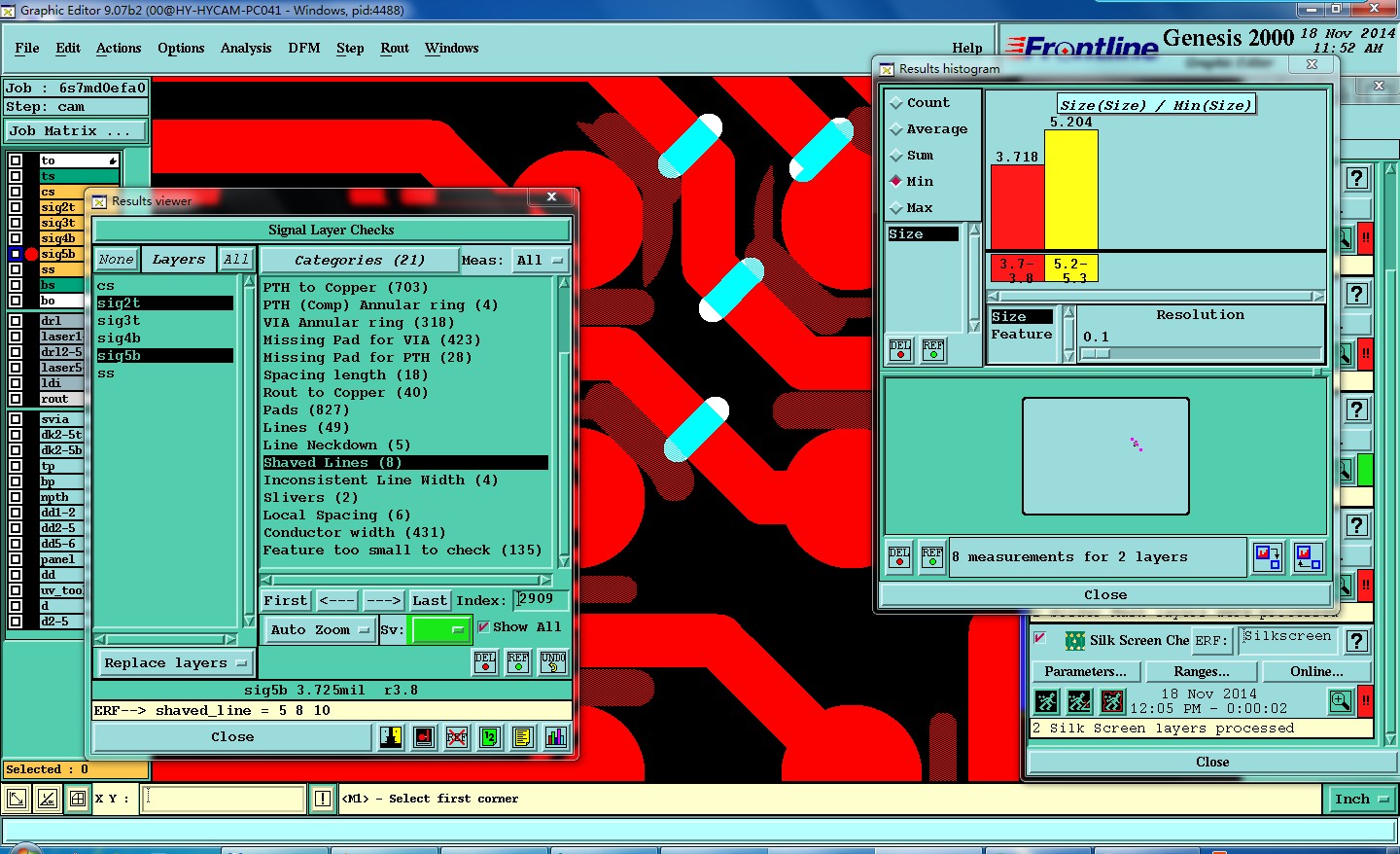Click the red '!!' alert indicator for Silk Screen
The width and height of the screenshot is (1400, 854).
[x=1365, y=701]
